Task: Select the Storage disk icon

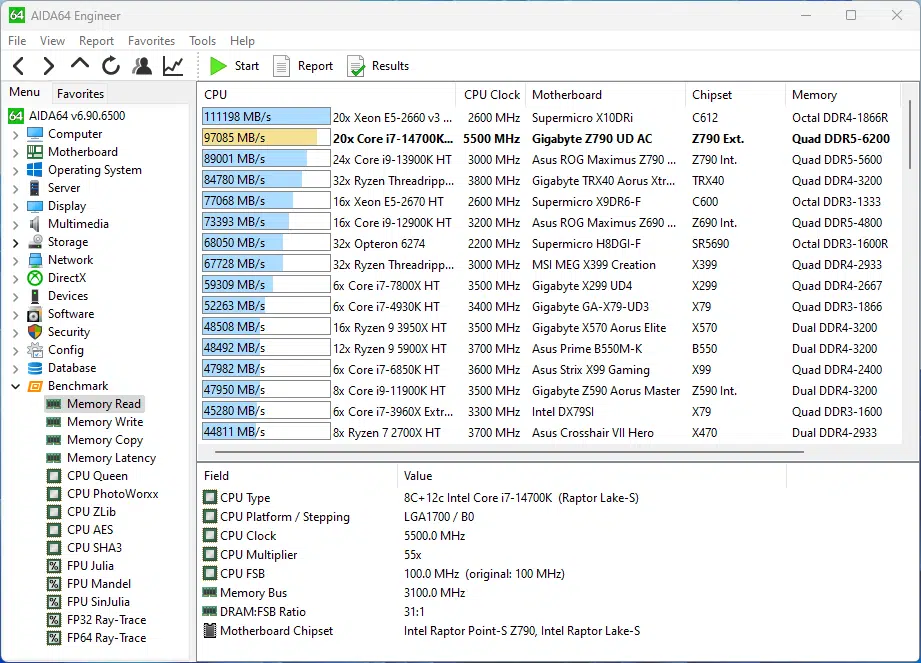Action: [35, 242]
